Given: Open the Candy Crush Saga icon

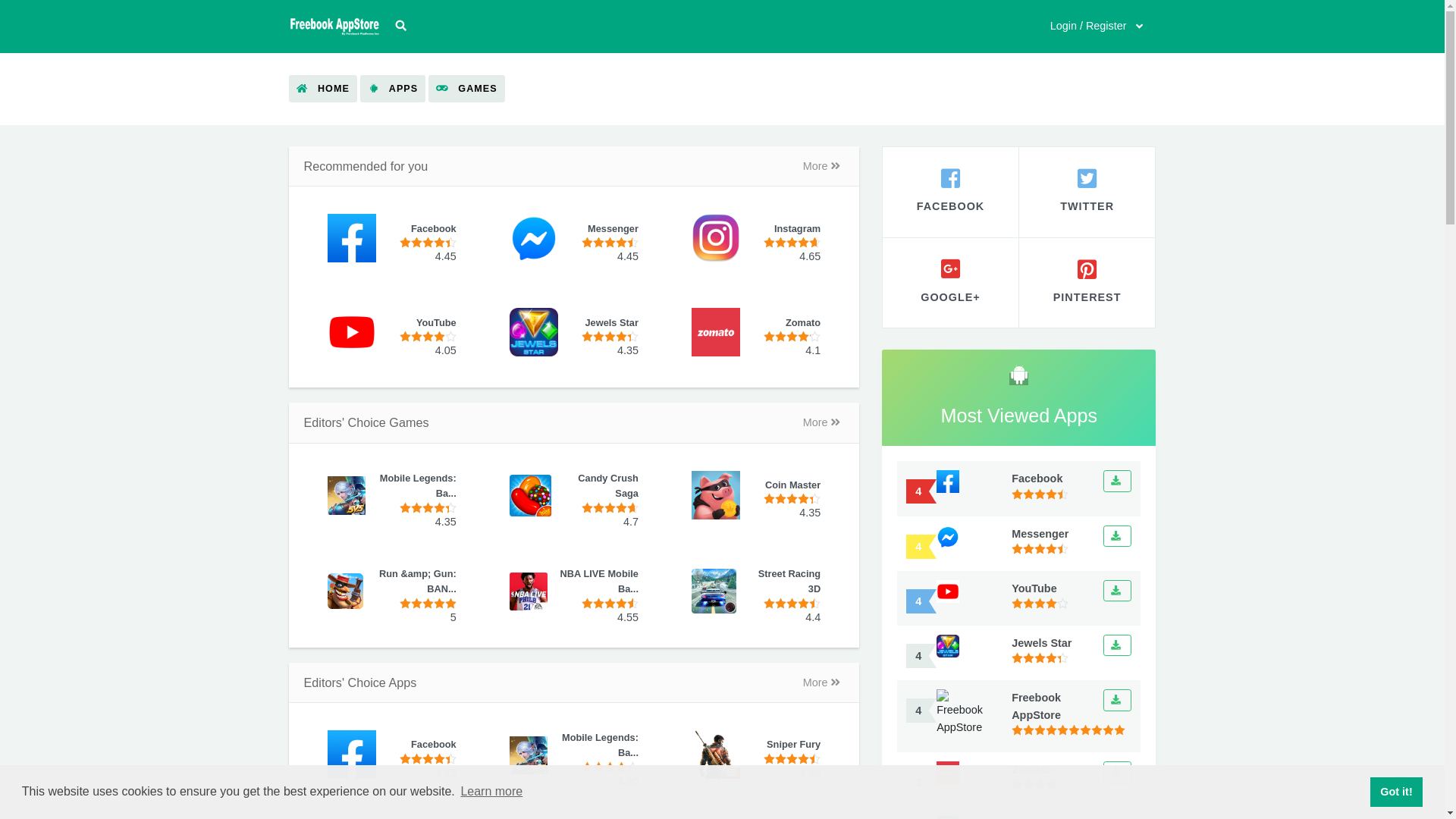Looking at the screenshot, I should pos(531,495).
